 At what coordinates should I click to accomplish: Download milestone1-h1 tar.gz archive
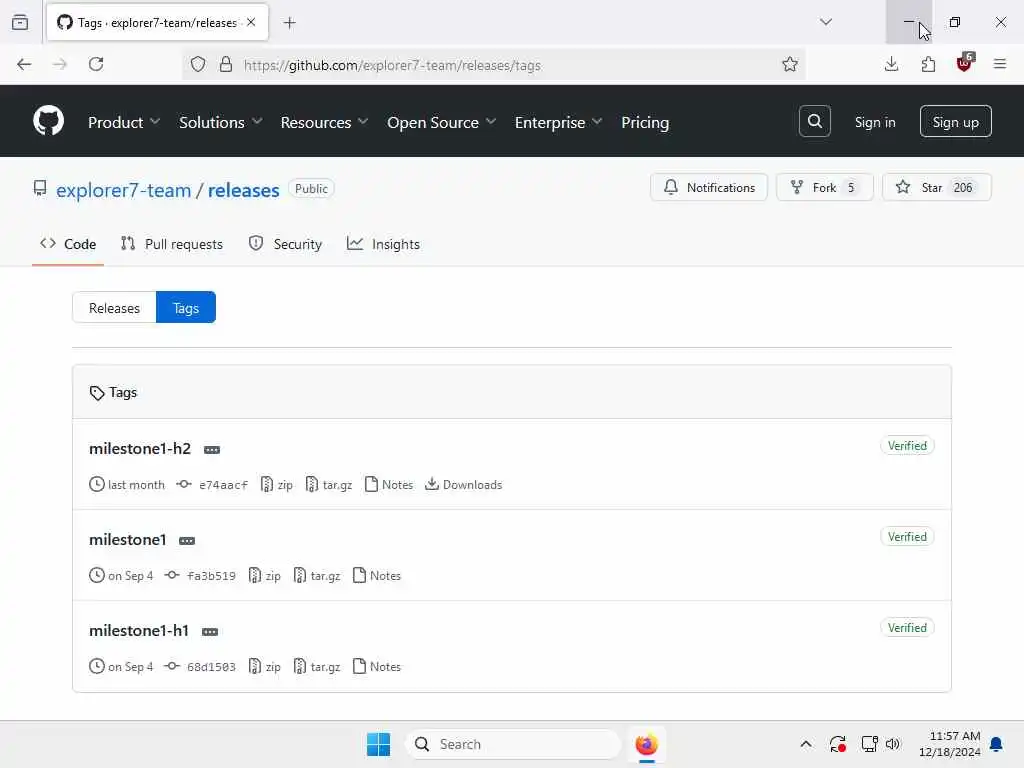(x=317, y=667)
